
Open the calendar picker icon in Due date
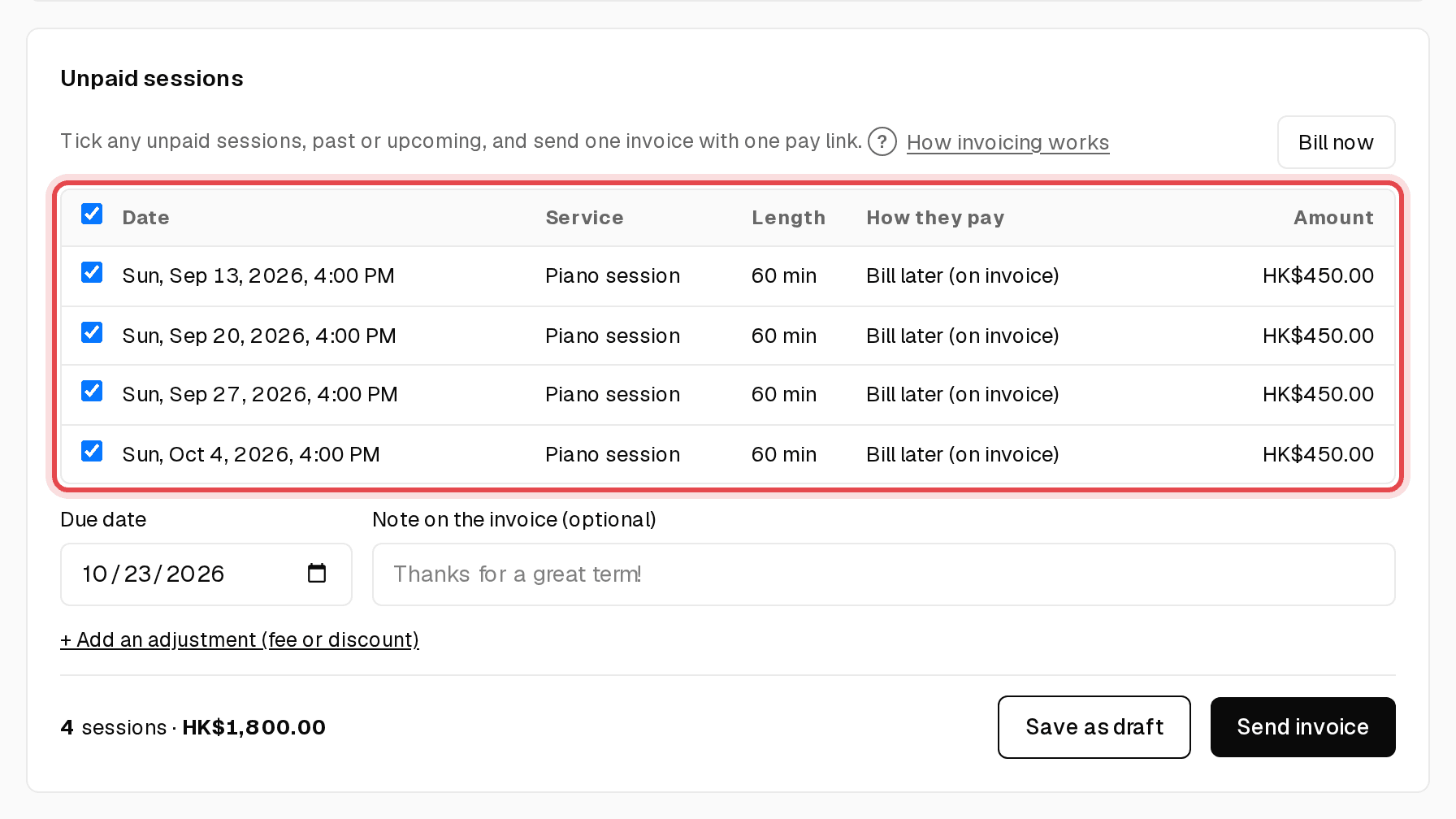317,574
